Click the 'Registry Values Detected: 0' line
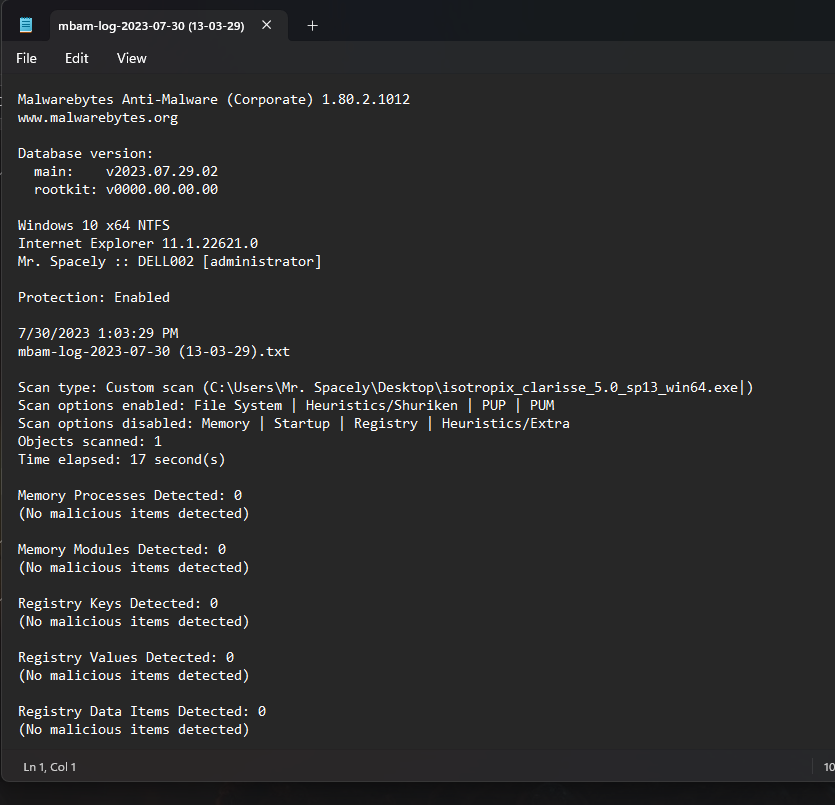Screen dimensions: 835x805 coord(126,658)
